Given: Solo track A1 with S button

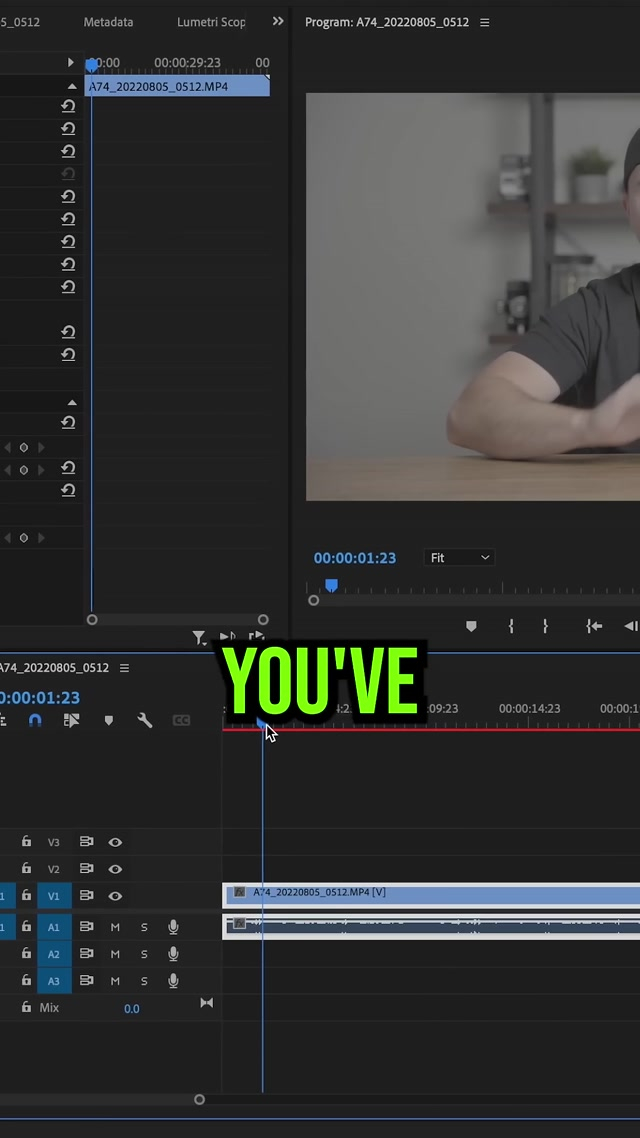Looking at the screenshot, I should point(144,927).
